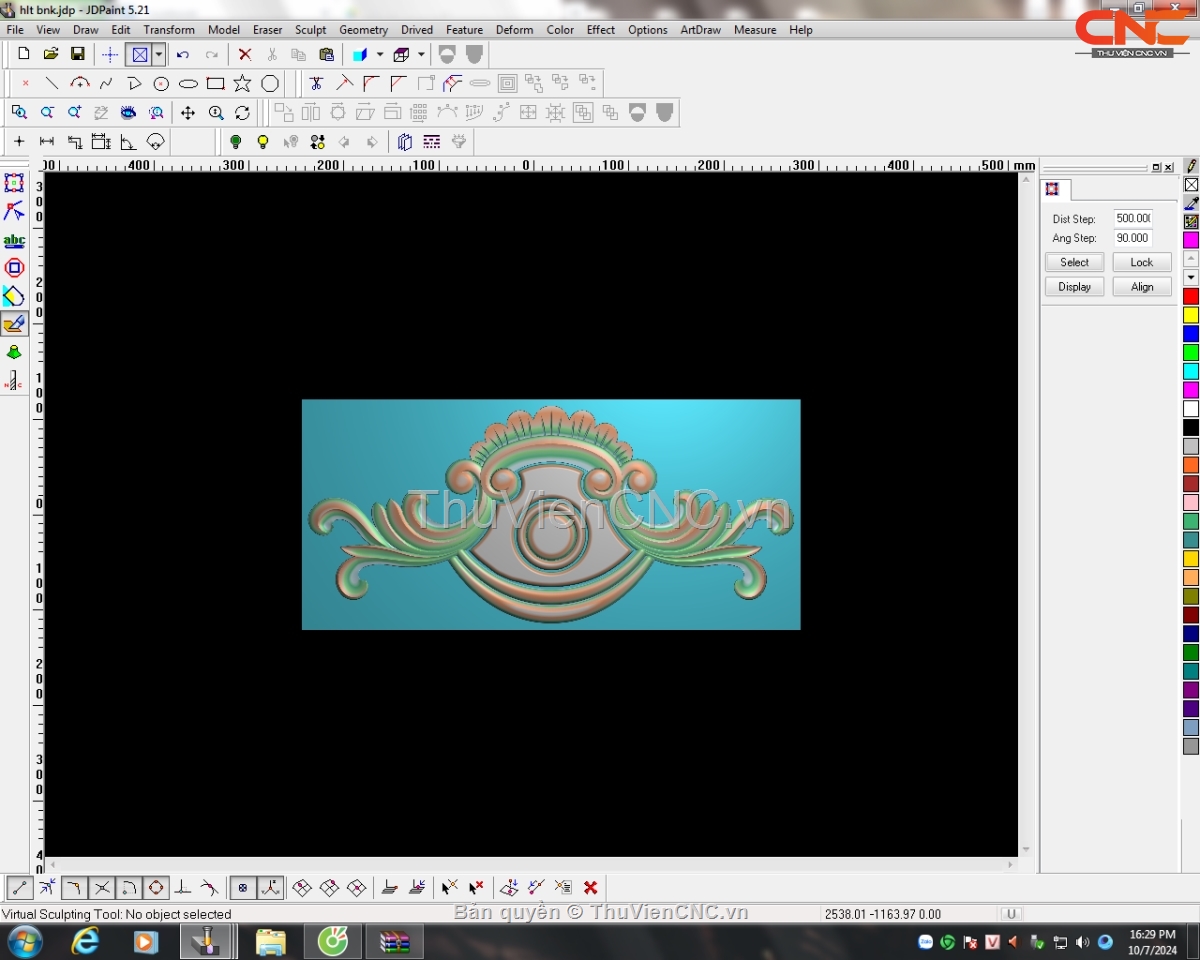1200x960 pixels.
Task: Click the Paste clipboard icon
Action: (x=326, y=54)
